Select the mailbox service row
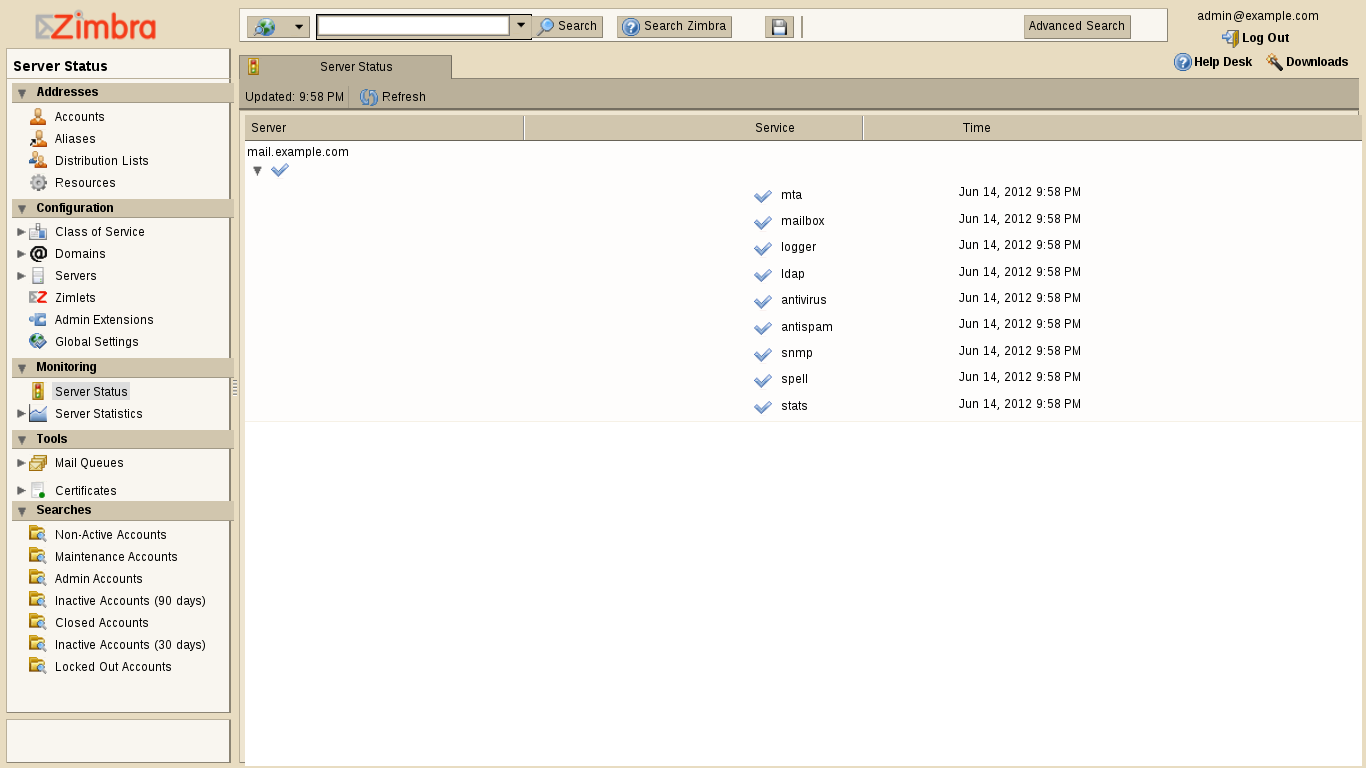 803,220
